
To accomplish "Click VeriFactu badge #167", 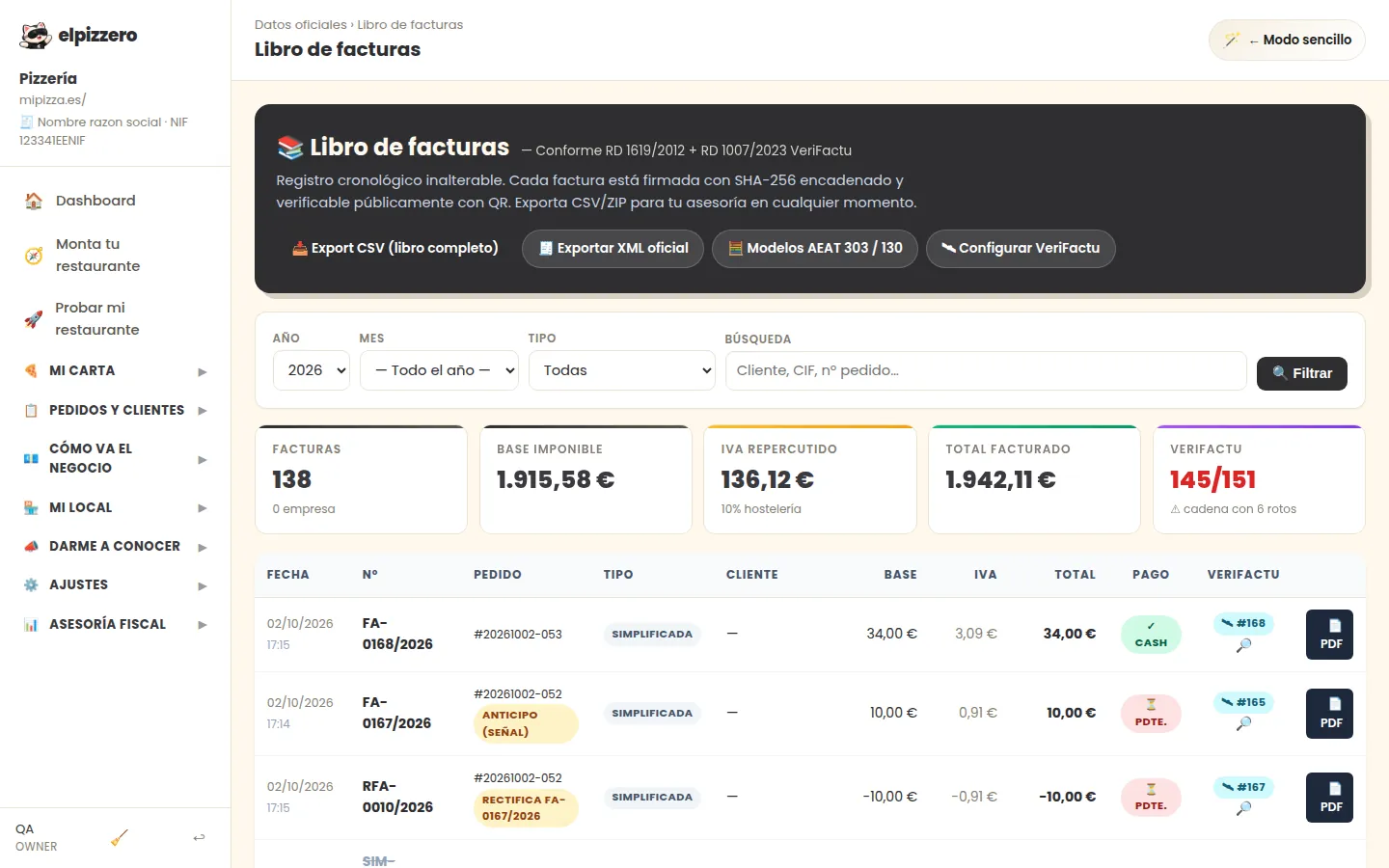I will [1243, 787].
